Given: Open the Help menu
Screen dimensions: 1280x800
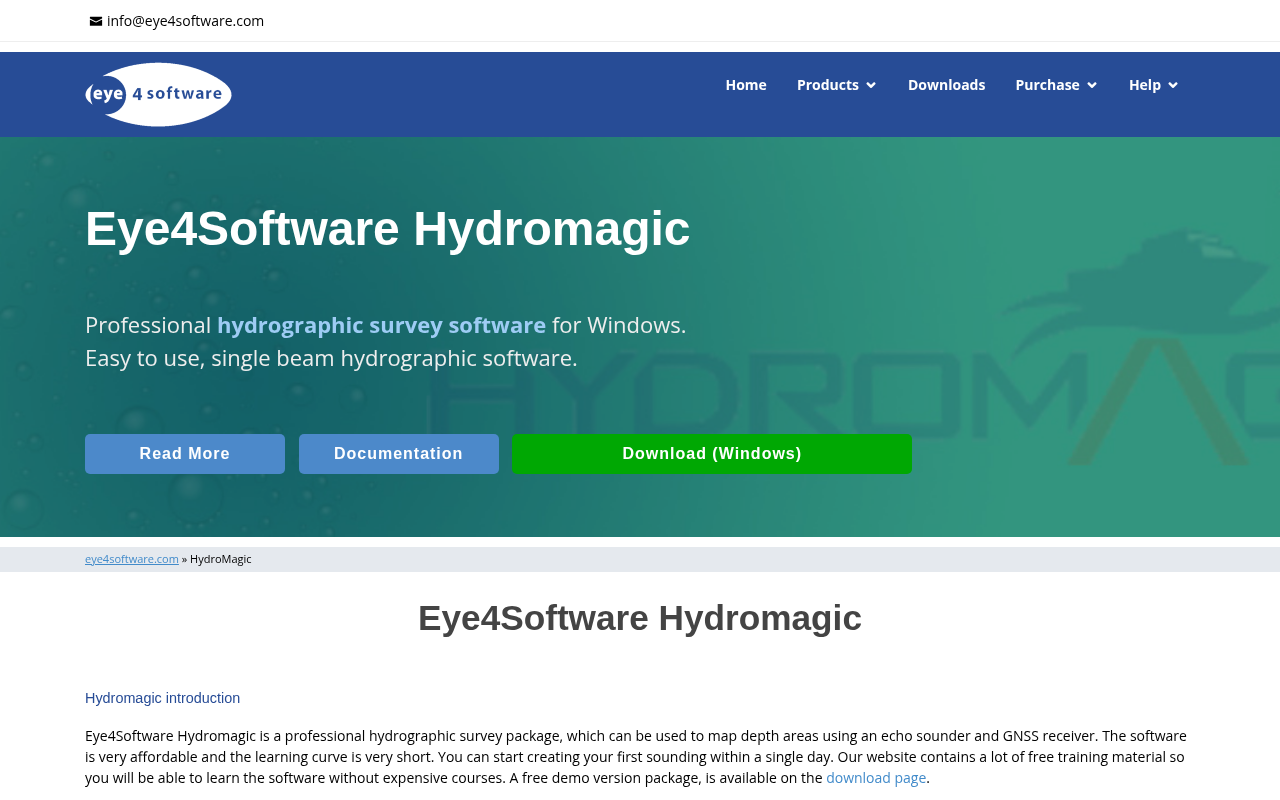Looking at the screenshot, I should pyautogui.click(x=1145, y=85).
